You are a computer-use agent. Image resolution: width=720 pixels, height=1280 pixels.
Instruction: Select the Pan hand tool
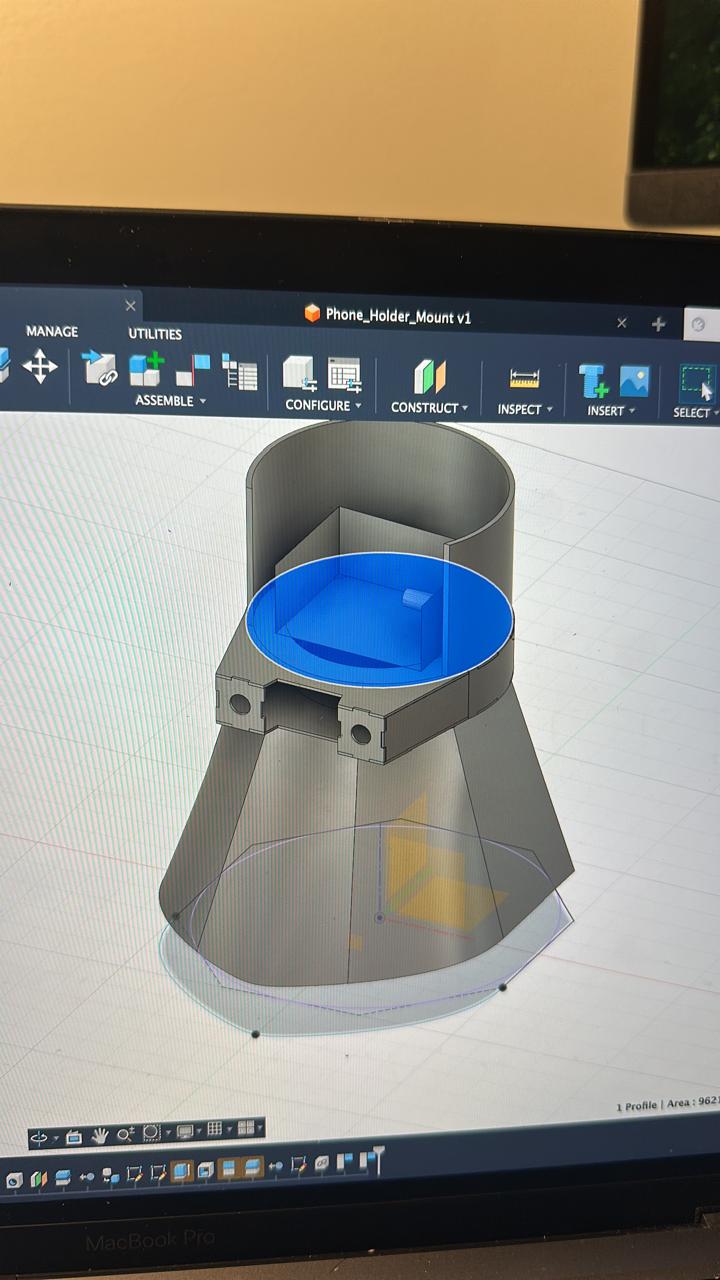point(100,1135)
